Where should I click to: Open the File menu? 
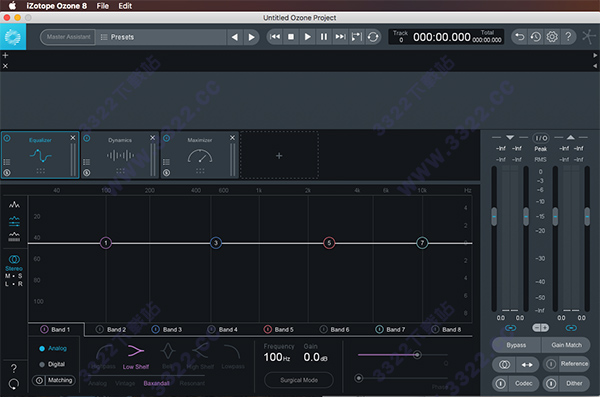[x=103, y=6]
